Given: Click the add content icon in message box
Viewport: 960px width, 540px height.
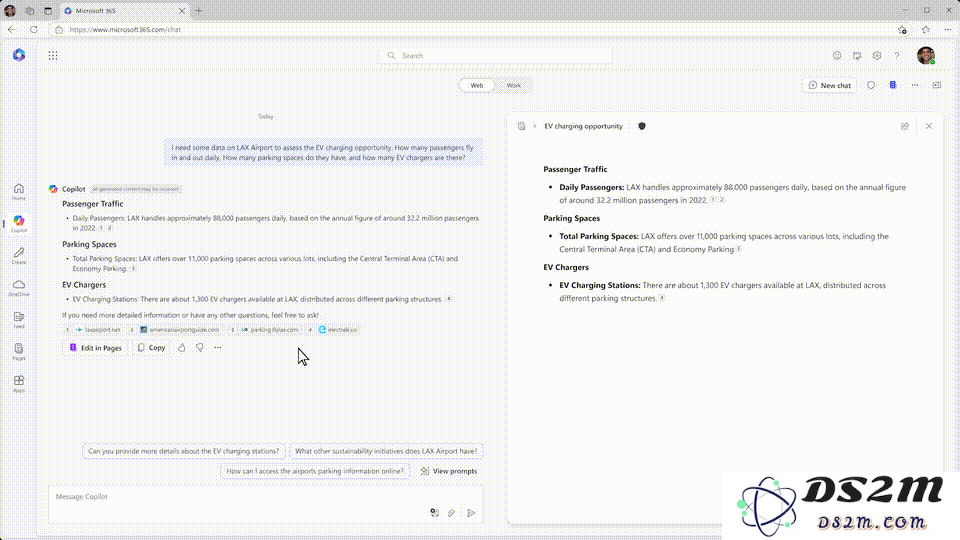Looking at the screenshot, I should (434, 513).
